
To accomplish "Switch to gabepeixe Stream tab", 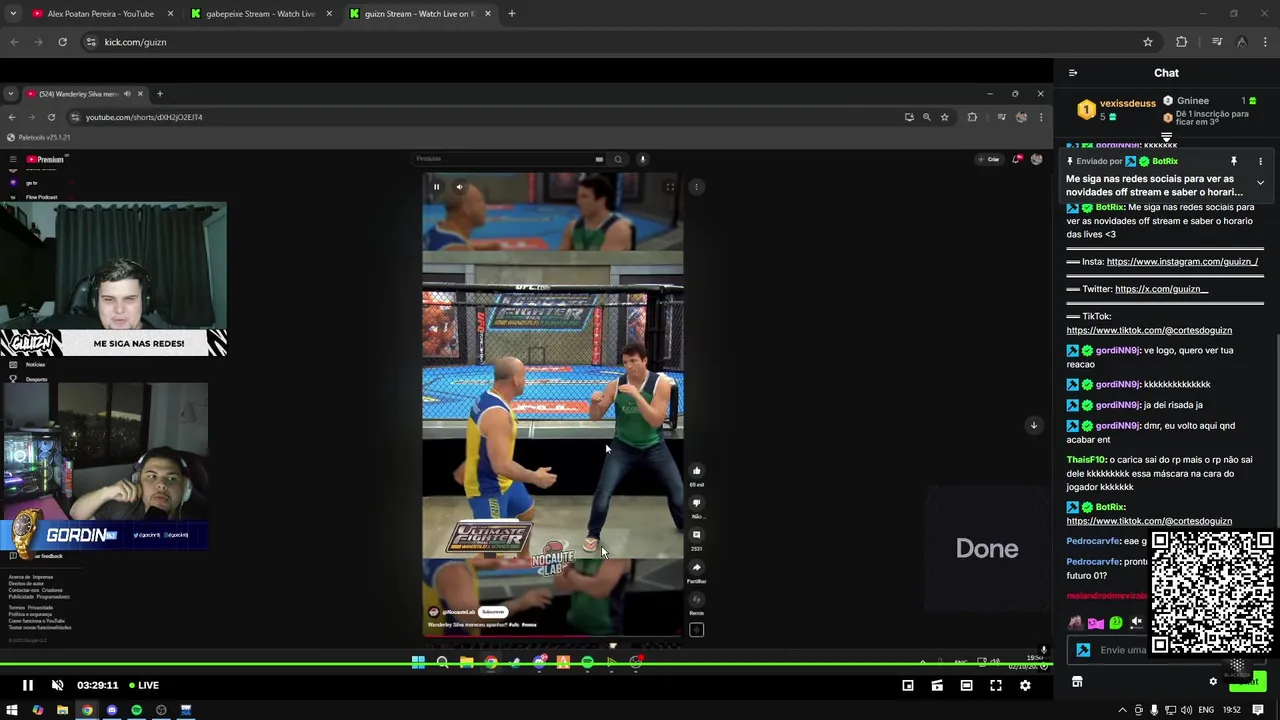I will (261, 14).
